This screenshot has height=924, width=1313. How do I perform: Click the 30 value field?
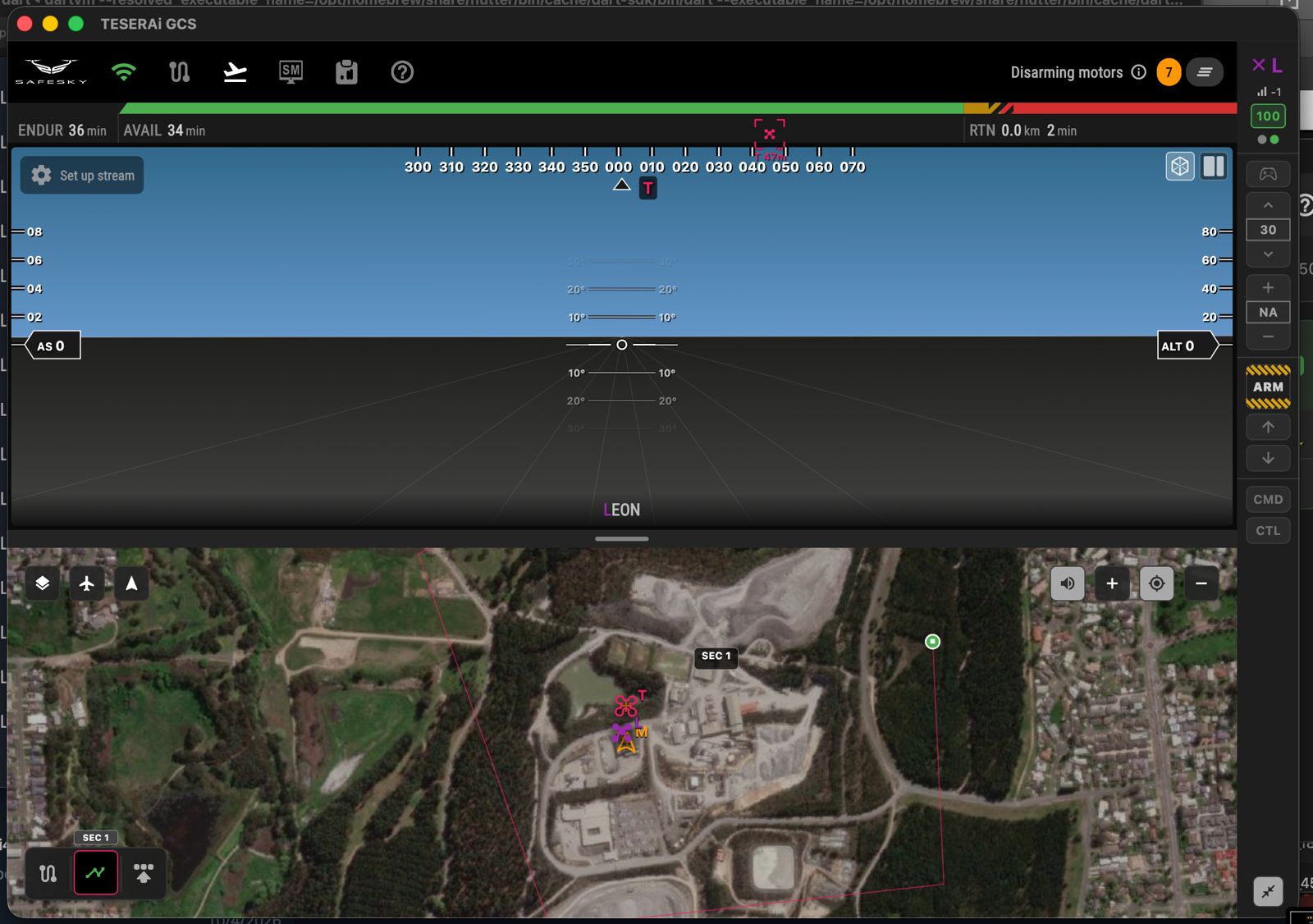pyautogui.click(x=1268, y=230)
